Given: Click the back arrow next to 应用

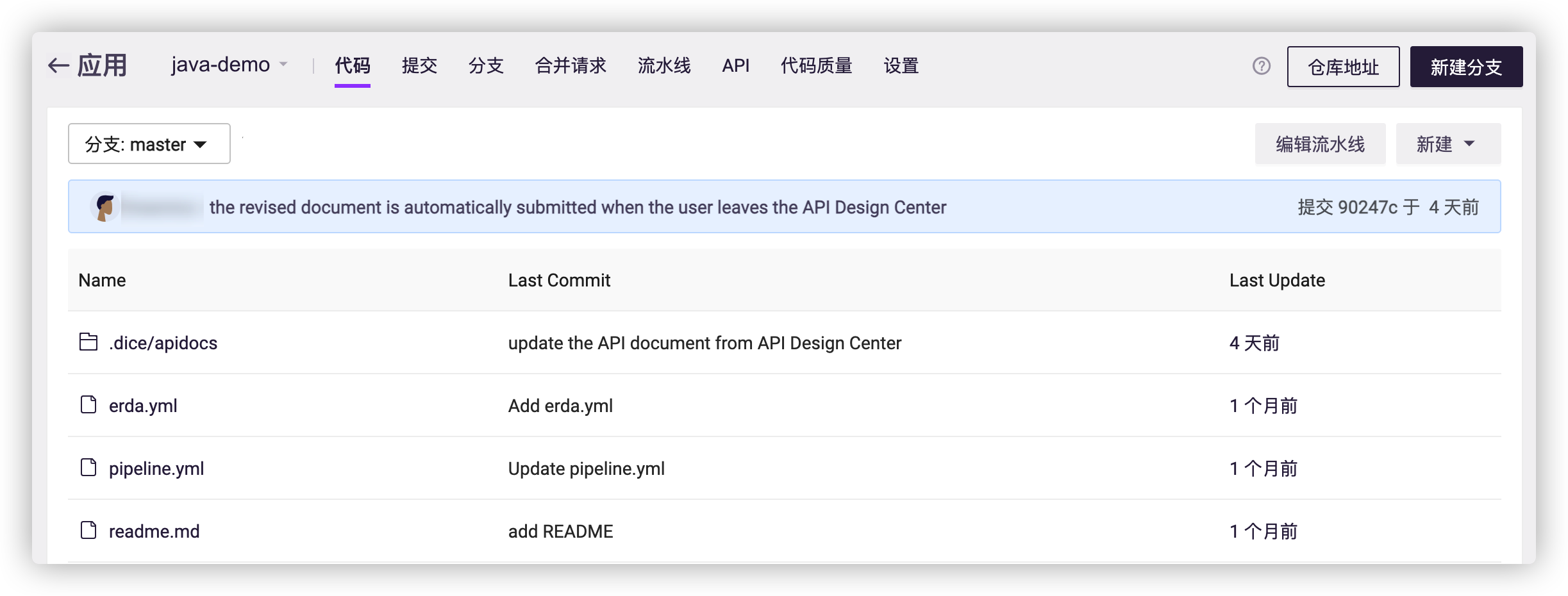Looking at the screenshot, I should (x=59, y=65).
